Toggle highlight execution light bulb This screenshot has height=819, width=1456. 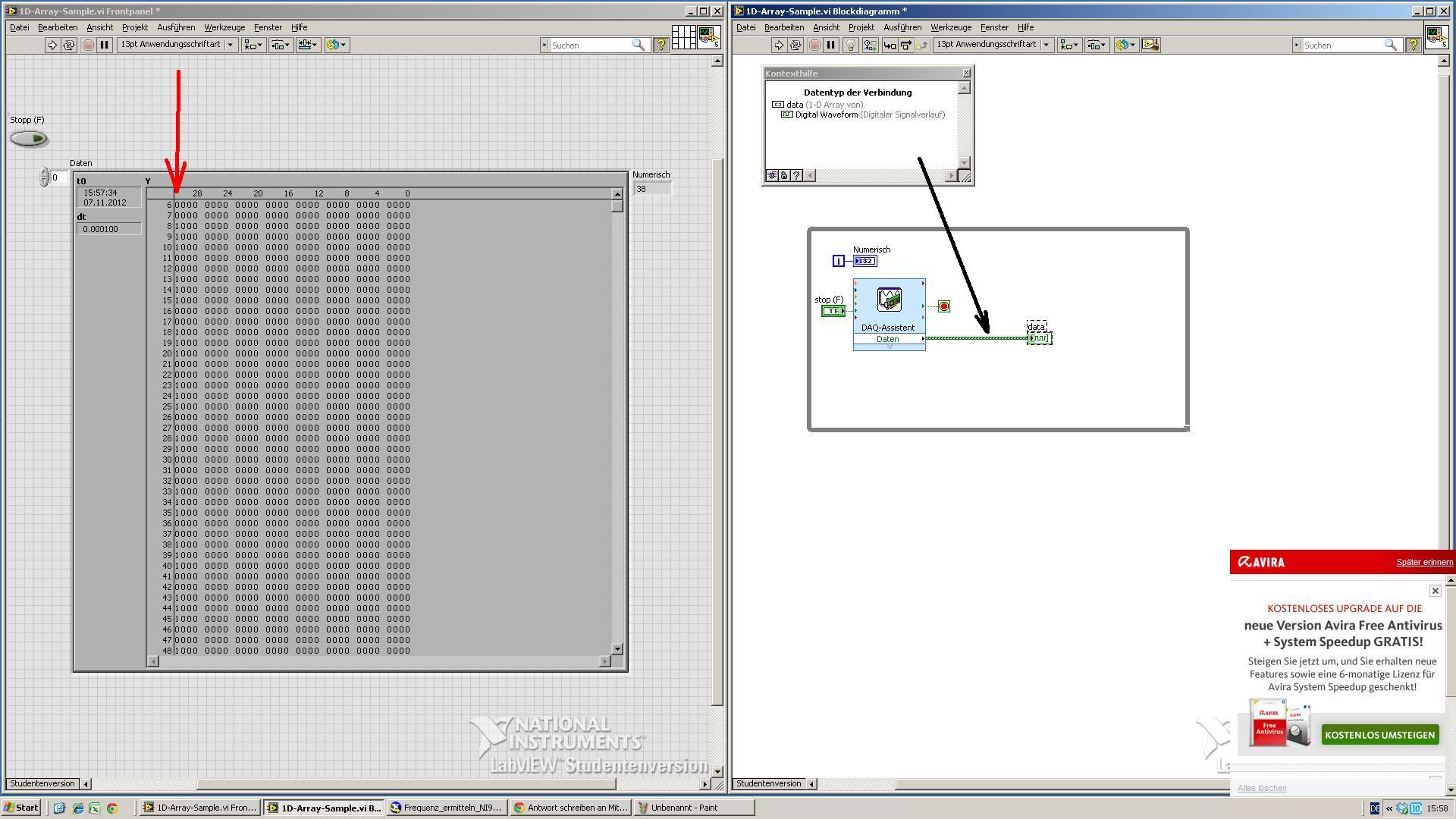tap(850, 45)
